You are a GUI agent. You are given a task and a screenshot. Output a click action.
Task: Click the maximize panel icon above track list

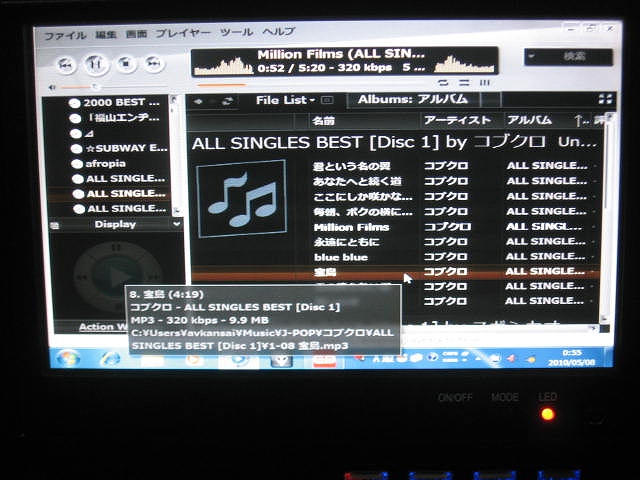[x=604, y=99]
